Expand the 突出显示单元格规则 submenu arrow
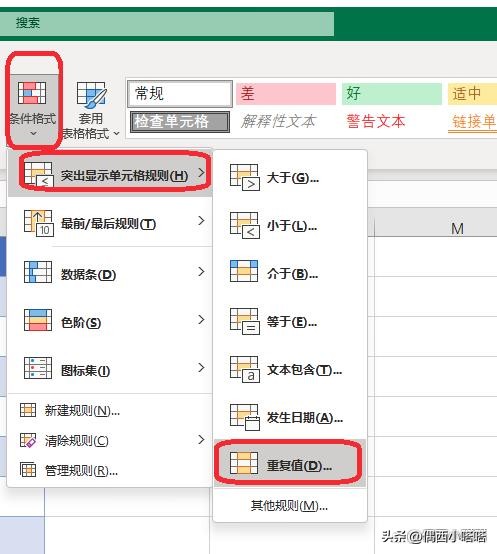Image resolution: width=497 pixels, height=554 pixels. click(x=201, y=172)
